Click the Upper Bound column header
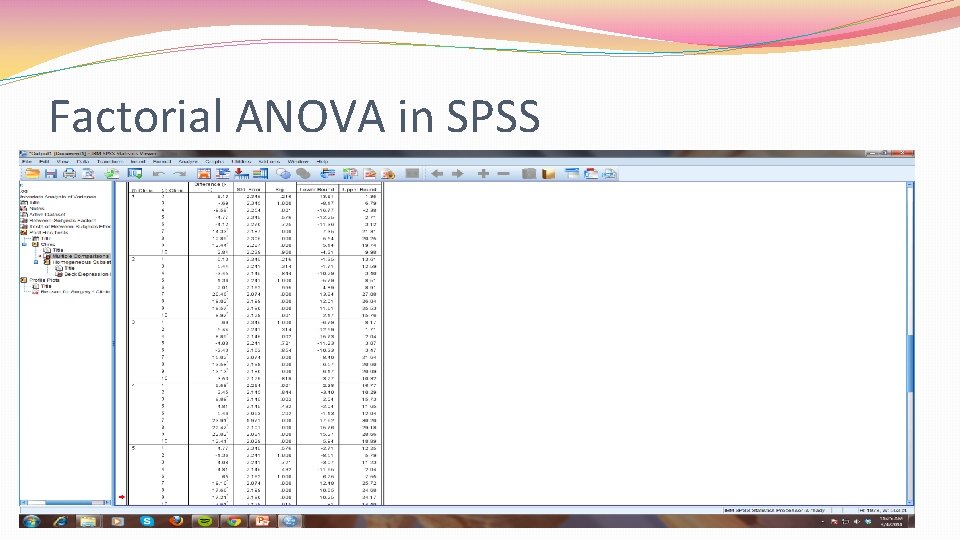The height and width of the screenshot is (540, 960). [360, 190]
